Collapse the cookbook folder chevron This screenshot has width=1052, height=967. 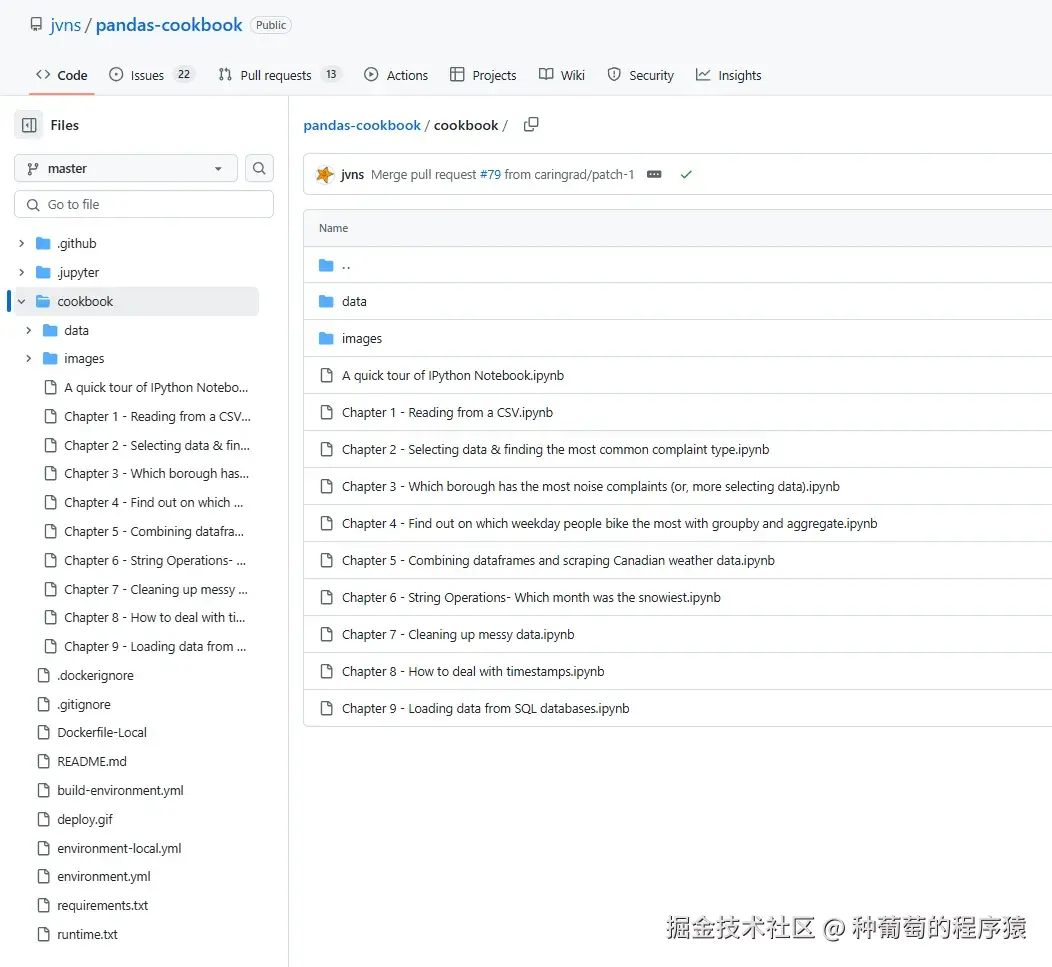click(21, 301)
